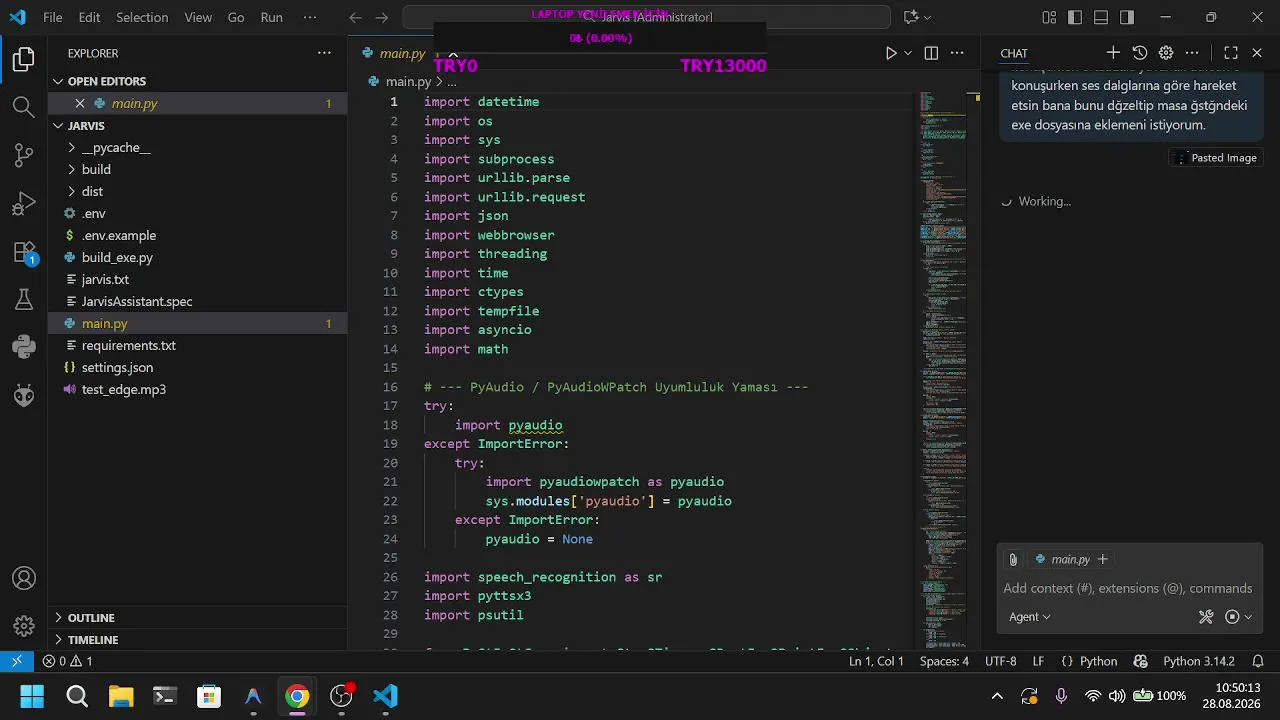Open test_edge.mp3 file
Viewport: 1280px width, 720px height.
coord(197,389)
